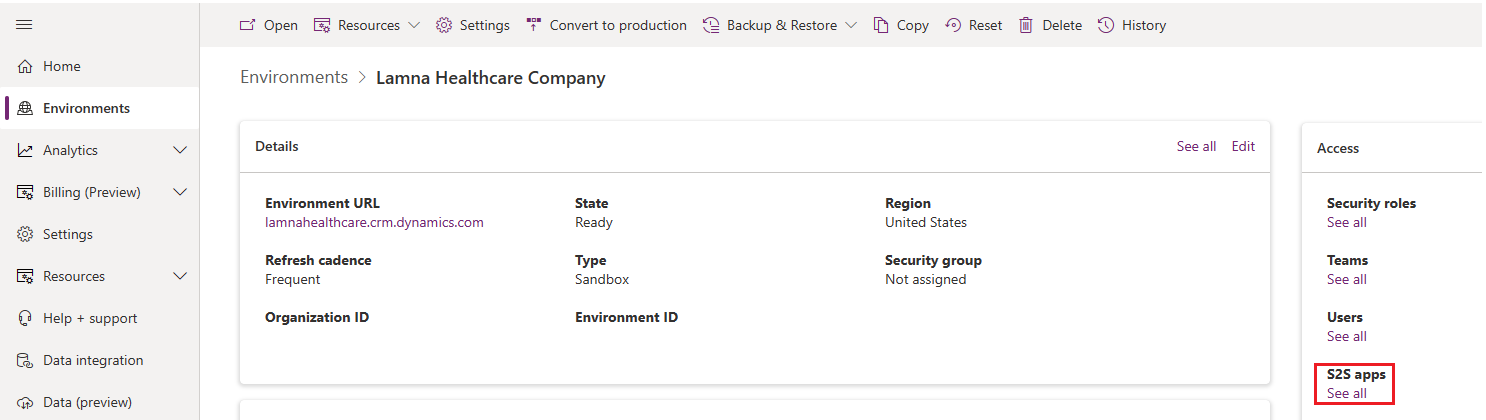This screenshot has width=1486, height=420.
Task: Click the Convert to production icon
Action: (534, 25)
